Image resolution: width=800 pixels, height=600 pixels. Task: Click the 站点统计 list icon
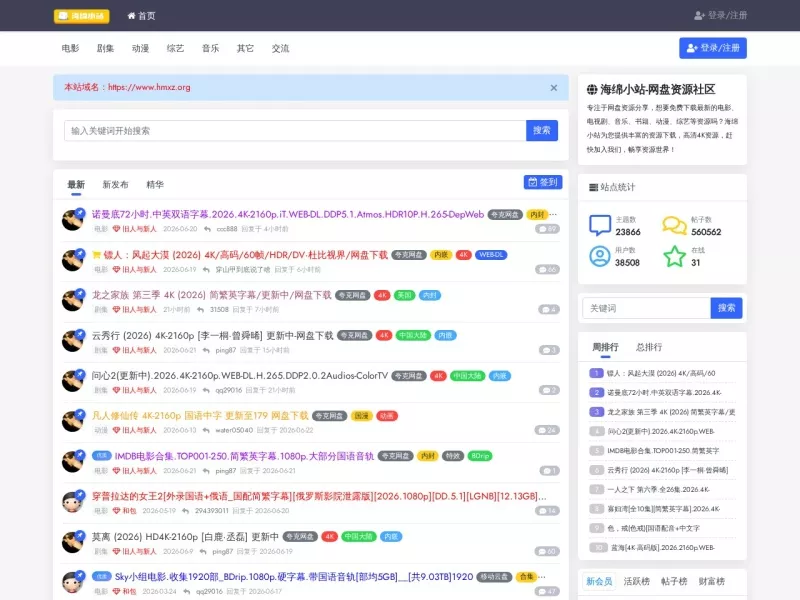coord(593,188)
